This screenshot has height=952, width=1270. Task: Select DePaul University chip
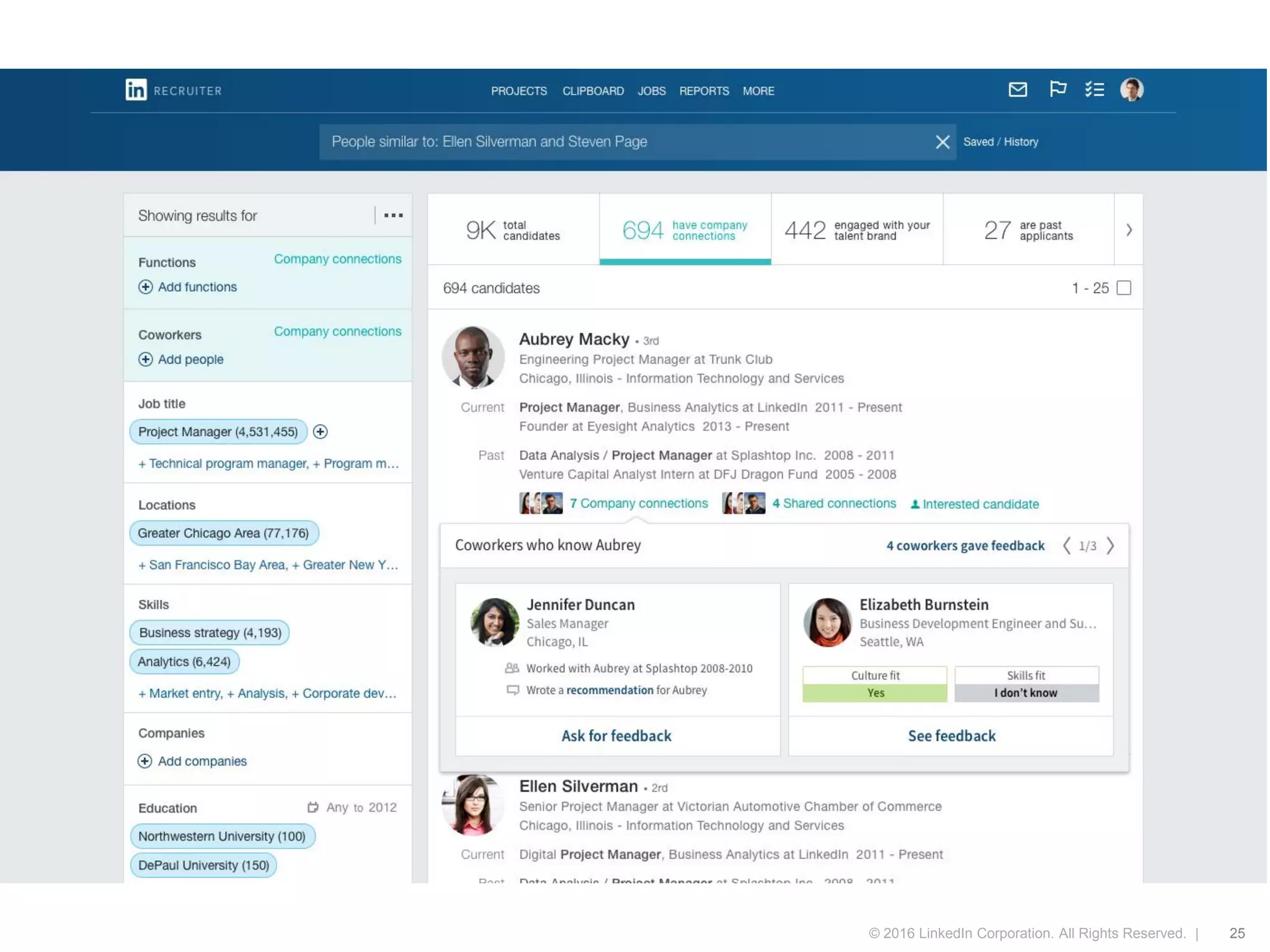pos(203,866)
